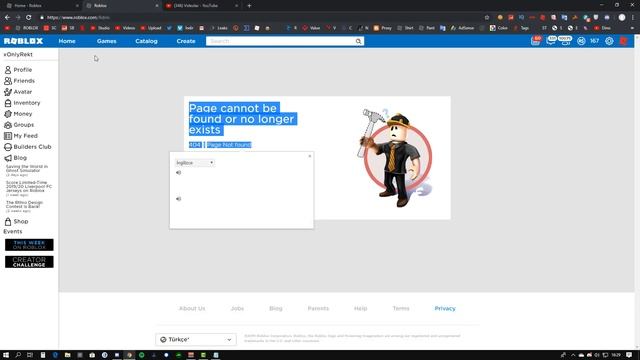The height and width of the screenshot is (360, 640).
Task: Click the Creator Challenge banner
Action: [x=29, y=262]
